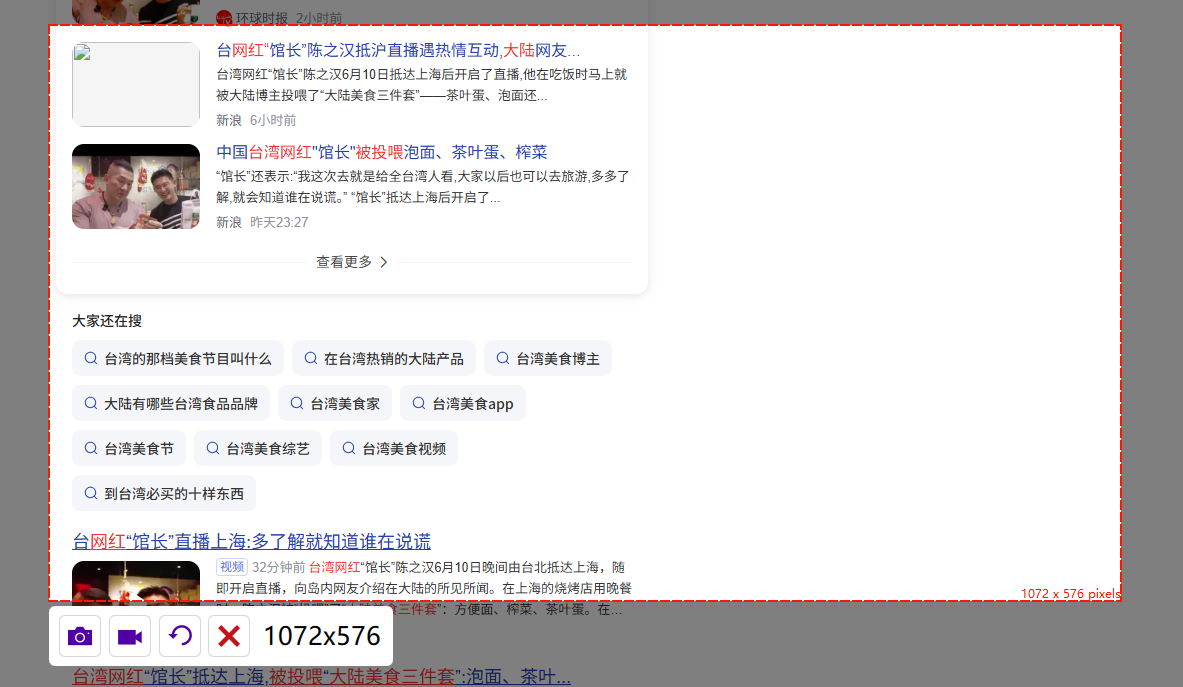Click magnifier icon in 台湾美食节 chip
The height and width of the screenshot is (687, 1183).
coord(91,449)
